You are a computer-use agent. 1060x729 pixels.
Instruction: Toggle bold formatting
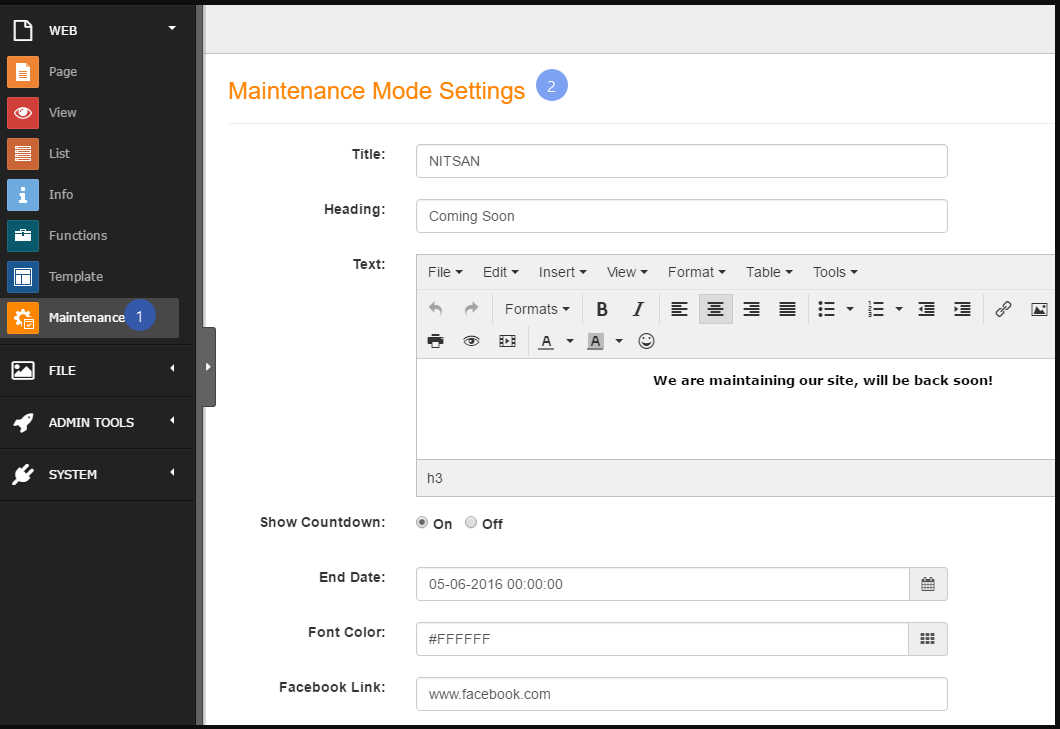click(602, 309)
